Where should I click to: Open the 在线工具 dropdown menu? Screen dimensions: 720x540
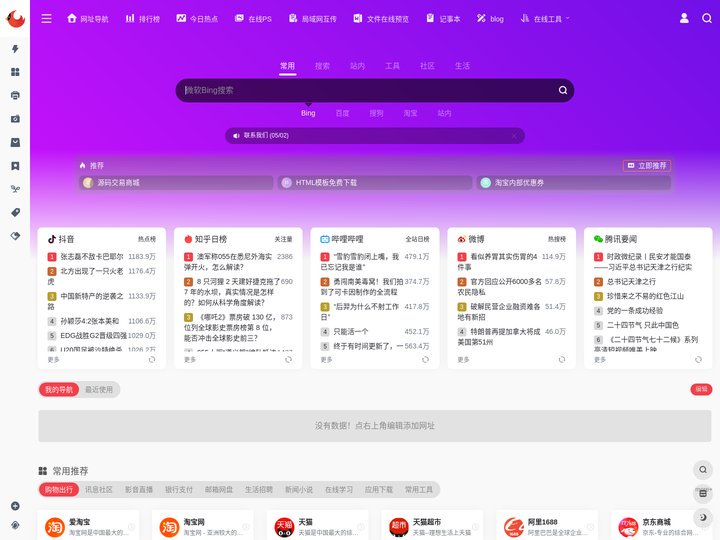pos(545,19)
